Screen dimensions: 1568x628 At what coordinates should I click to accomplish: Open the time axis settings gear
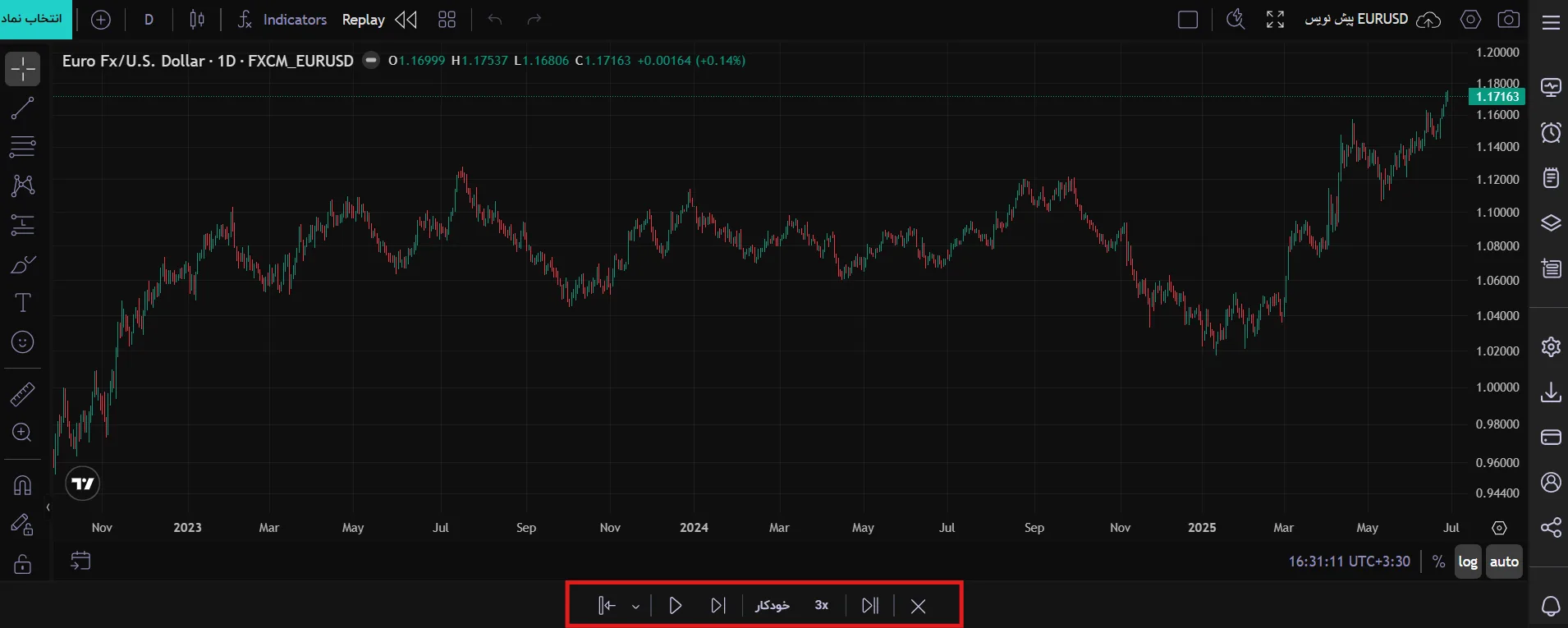1499,528
